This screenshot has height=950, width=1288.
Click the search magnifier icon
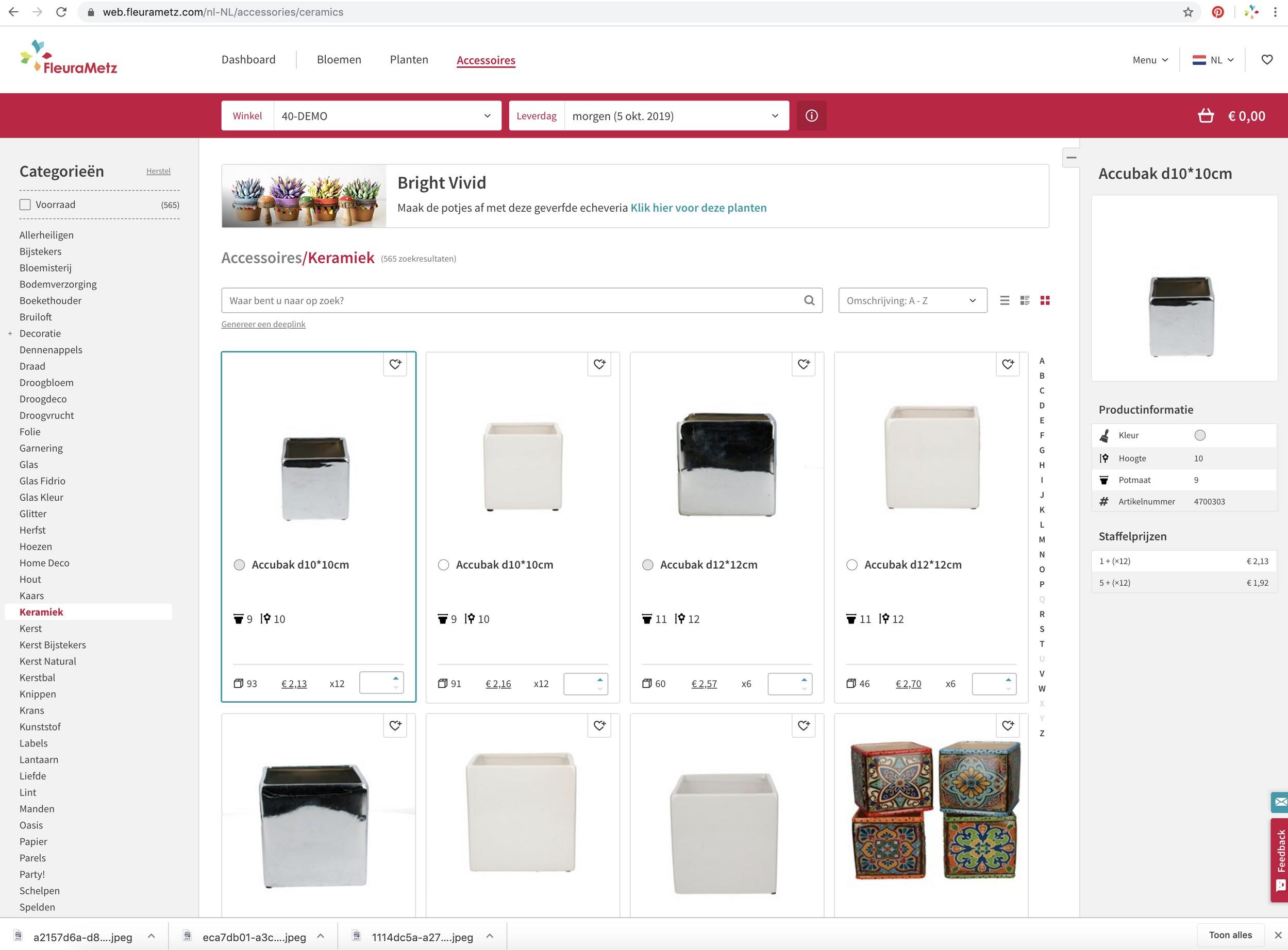(809, 300)
